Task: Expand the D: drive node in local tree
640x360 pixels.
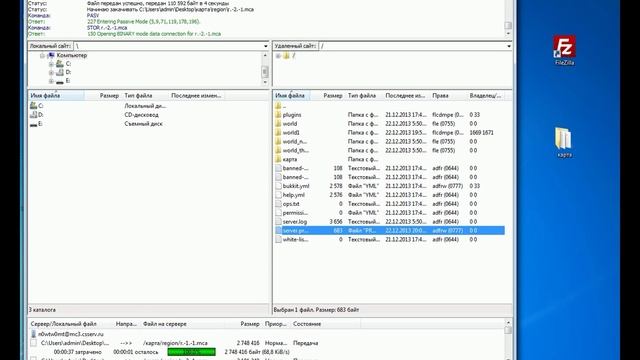Action: 51,73
